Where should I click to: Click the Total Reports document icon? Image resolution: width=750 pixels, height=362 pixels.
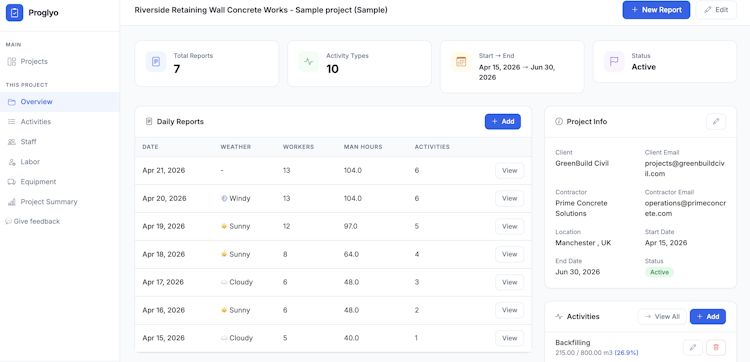pos(156,62)
